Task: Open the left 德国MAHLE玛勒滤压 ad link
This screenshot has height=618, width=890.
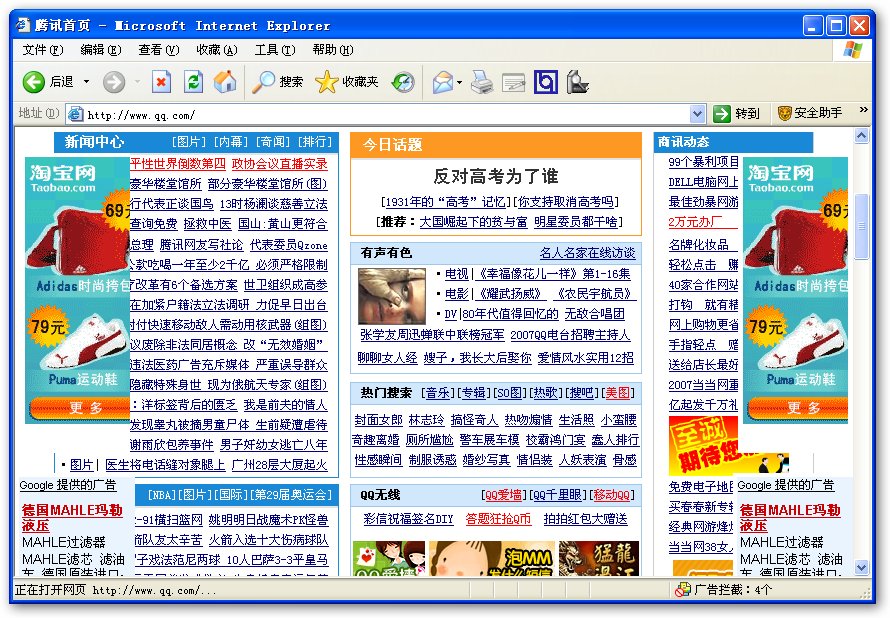Action: click(x=72, y=518)
